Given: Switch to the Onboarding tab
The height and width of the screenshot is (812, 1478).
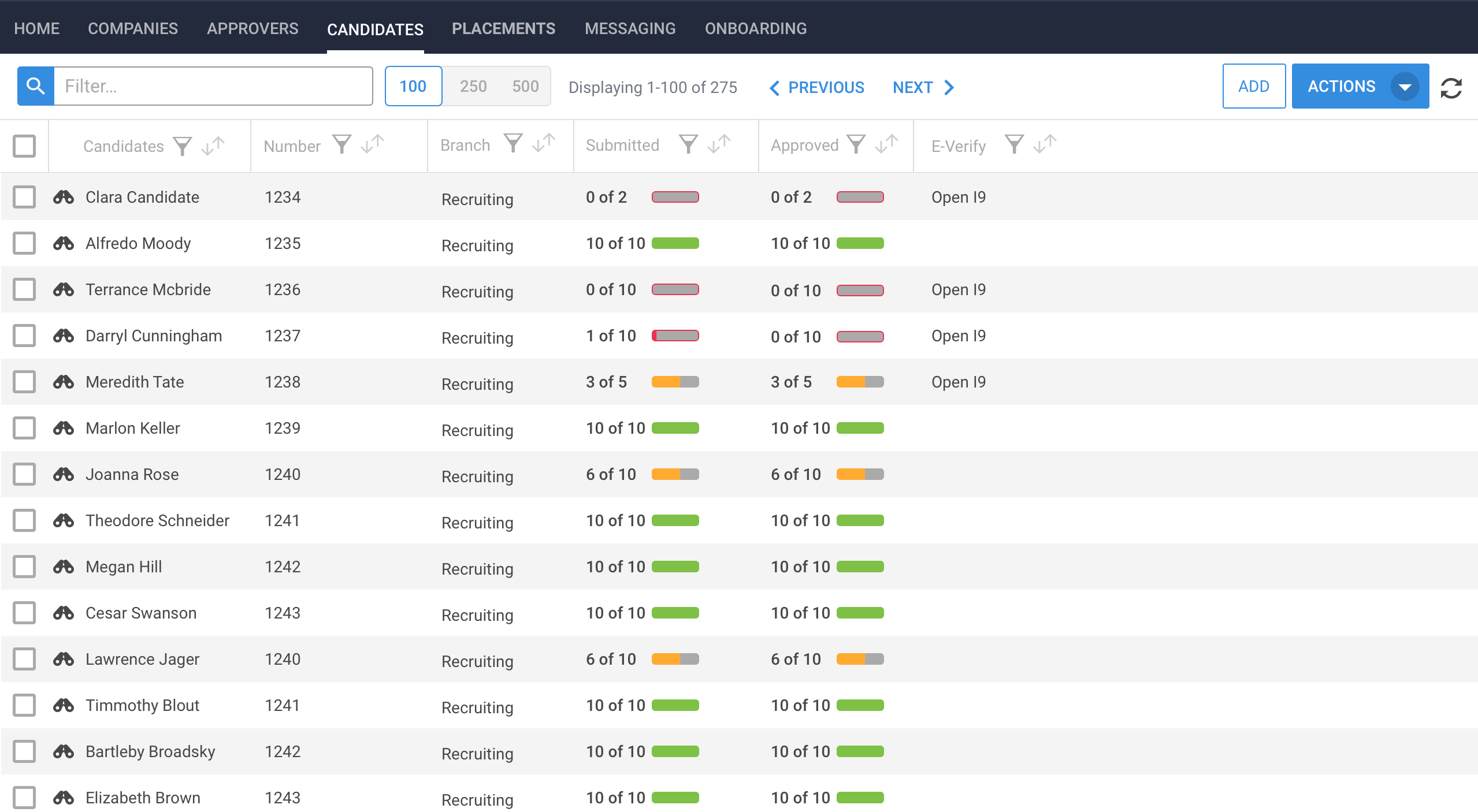Looking at the screenshot, I should pyautogui.click(x=755, y=28).
